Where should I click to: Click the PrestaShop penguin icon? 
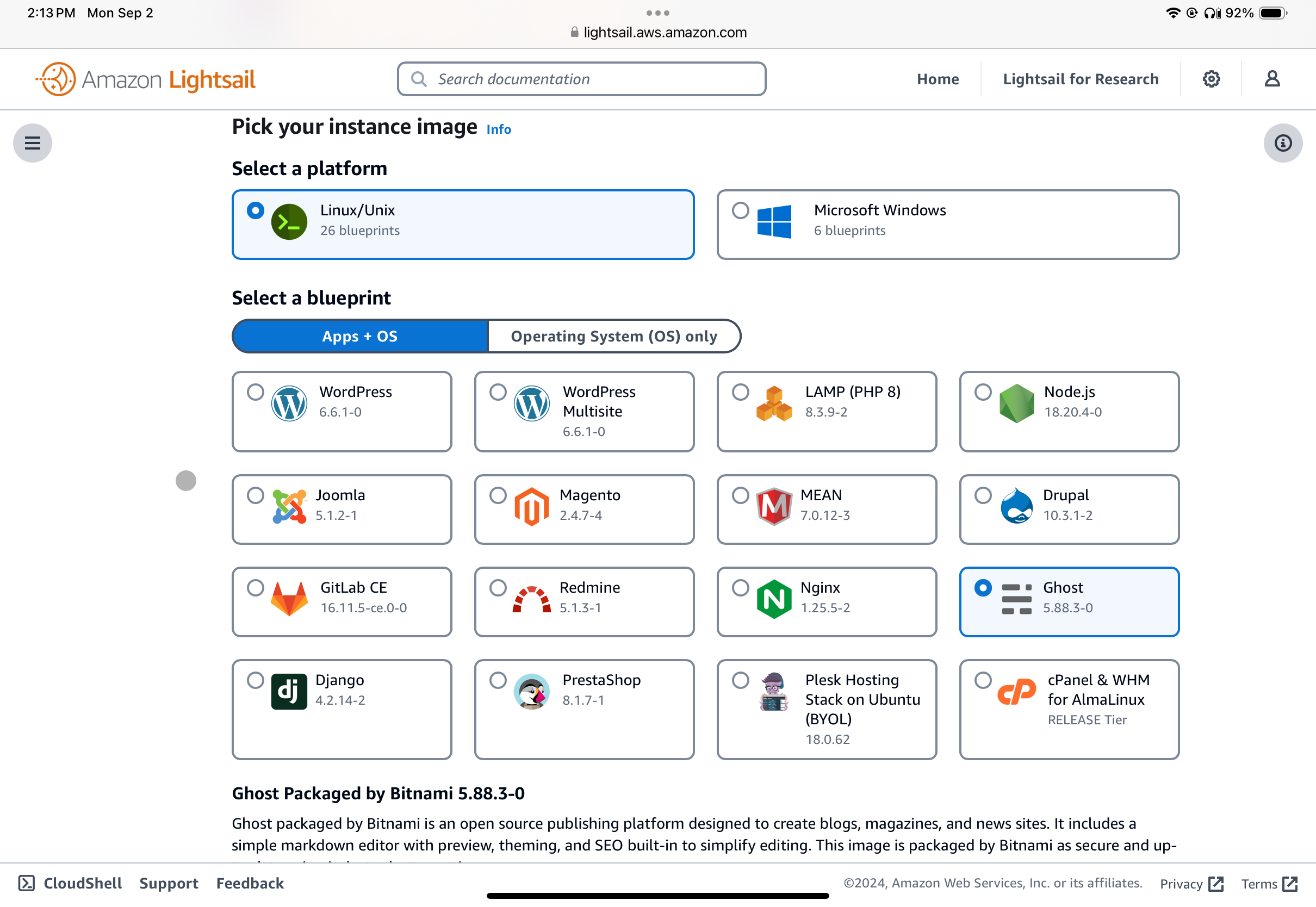(x=532, y=692)
